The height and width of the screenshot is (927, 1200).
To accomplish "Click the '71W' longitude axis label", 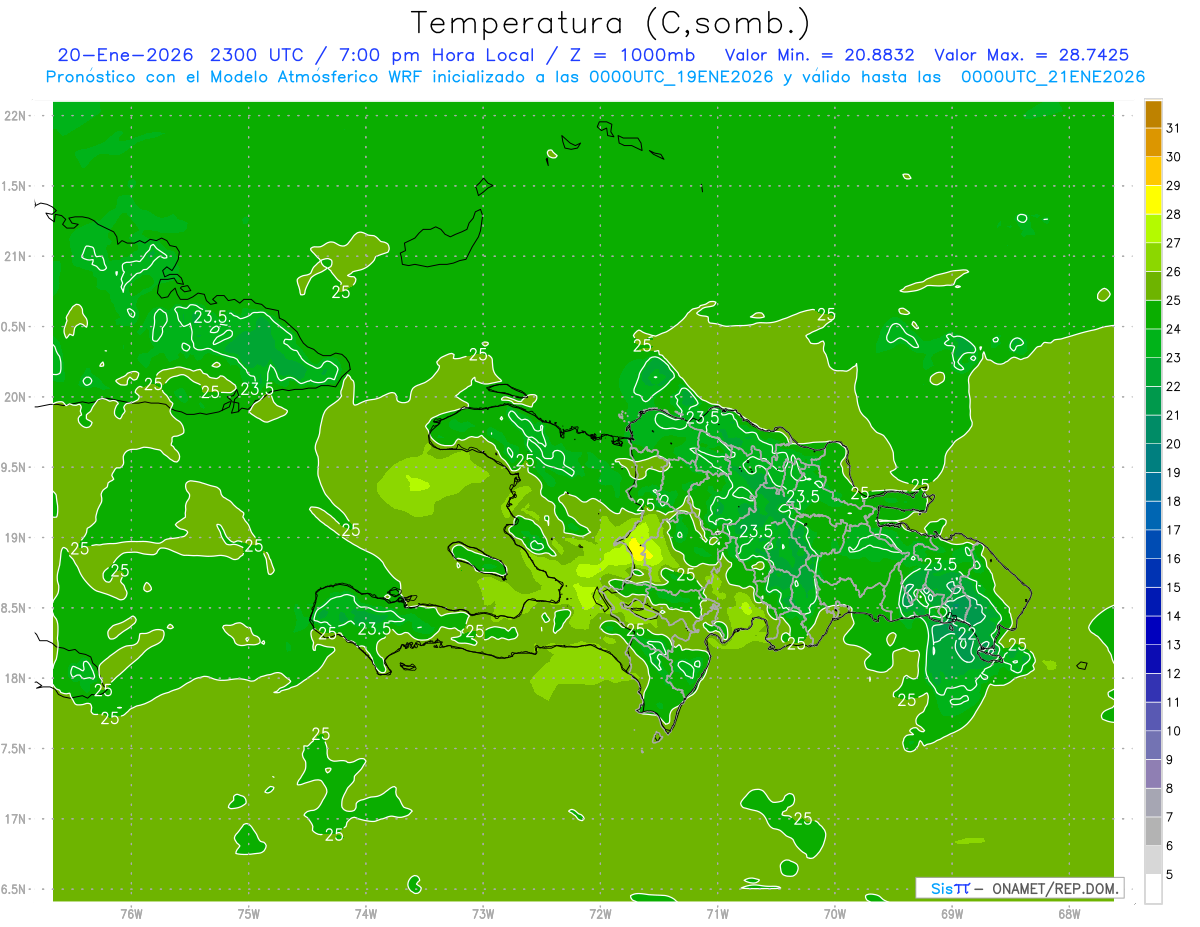I will (717, 914).
